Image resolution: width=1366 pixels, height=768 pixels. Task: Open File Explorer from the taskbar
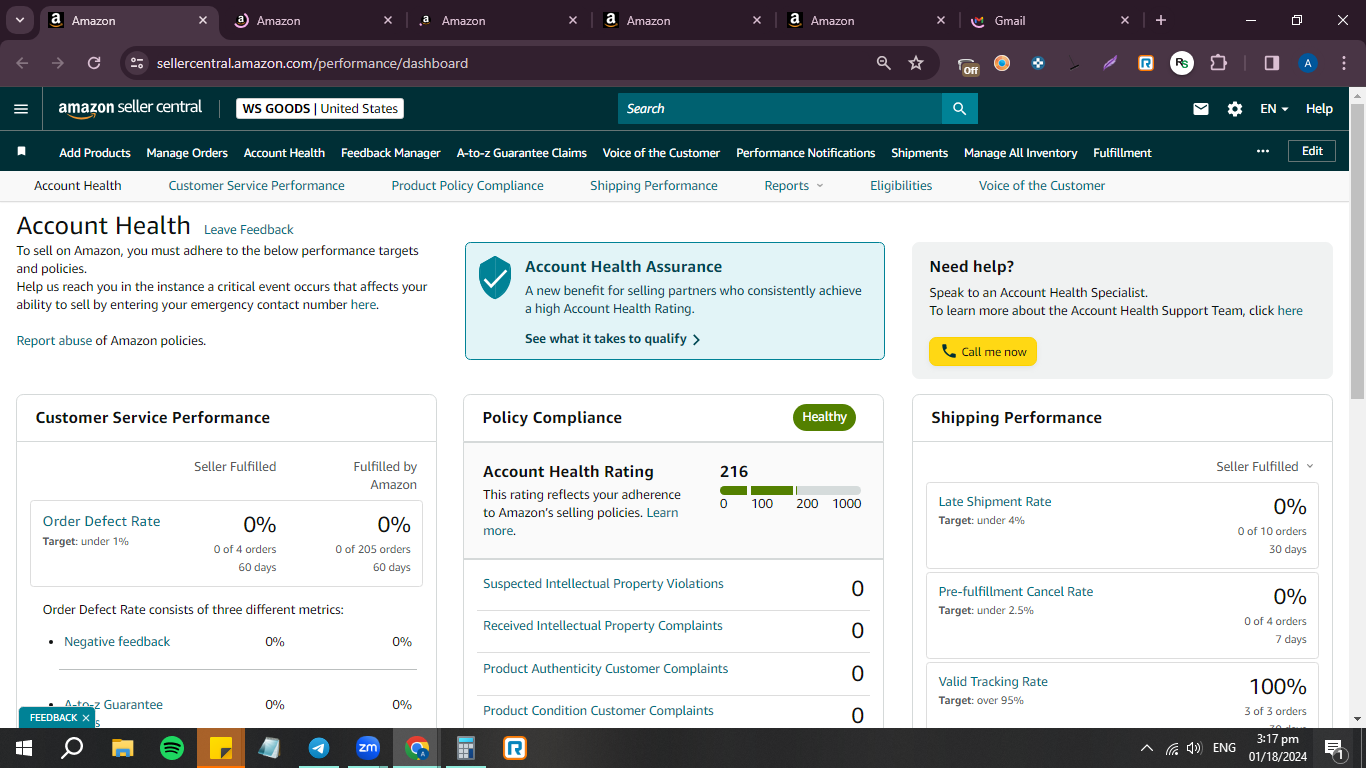(x=123, y=748)
